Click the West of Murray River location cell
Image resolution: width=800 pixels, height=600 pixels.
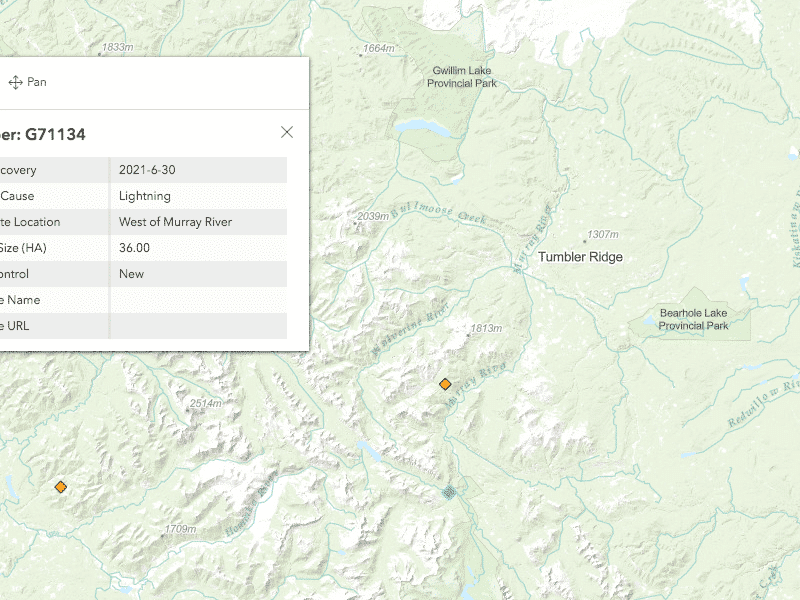[x=175, y=222]
